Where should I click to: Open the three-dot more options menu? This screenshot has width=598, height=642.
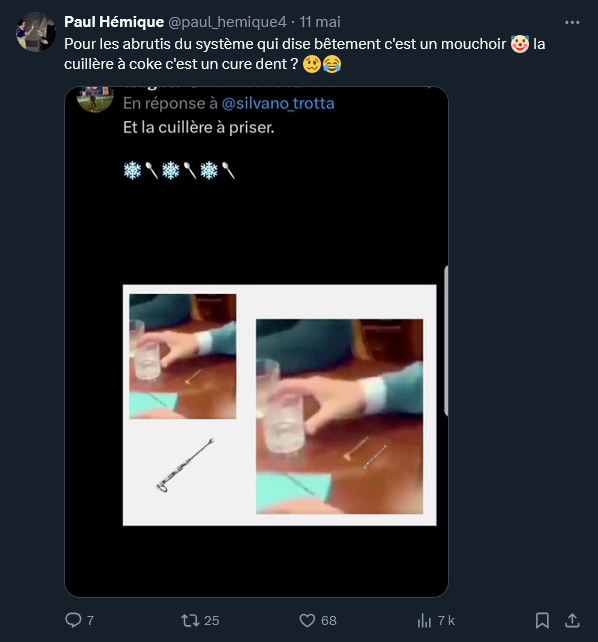coord(572,22)
